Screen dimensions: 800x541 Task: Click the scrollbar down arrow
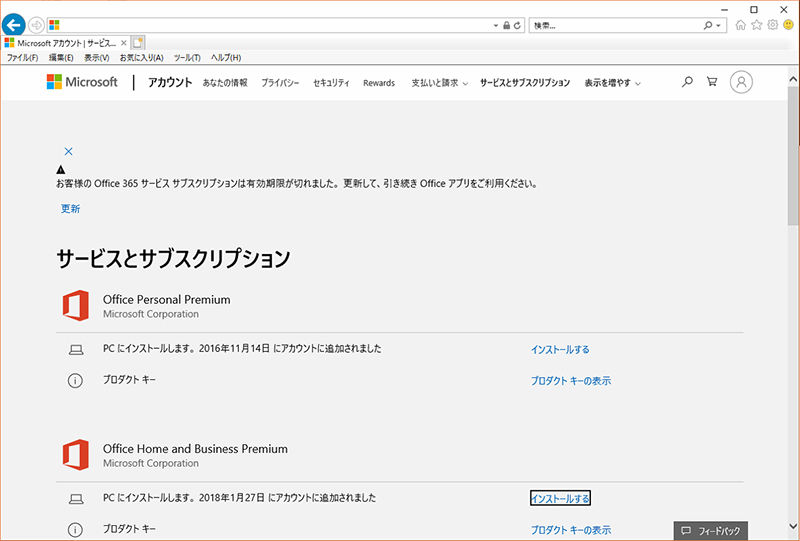pos(793,526)
